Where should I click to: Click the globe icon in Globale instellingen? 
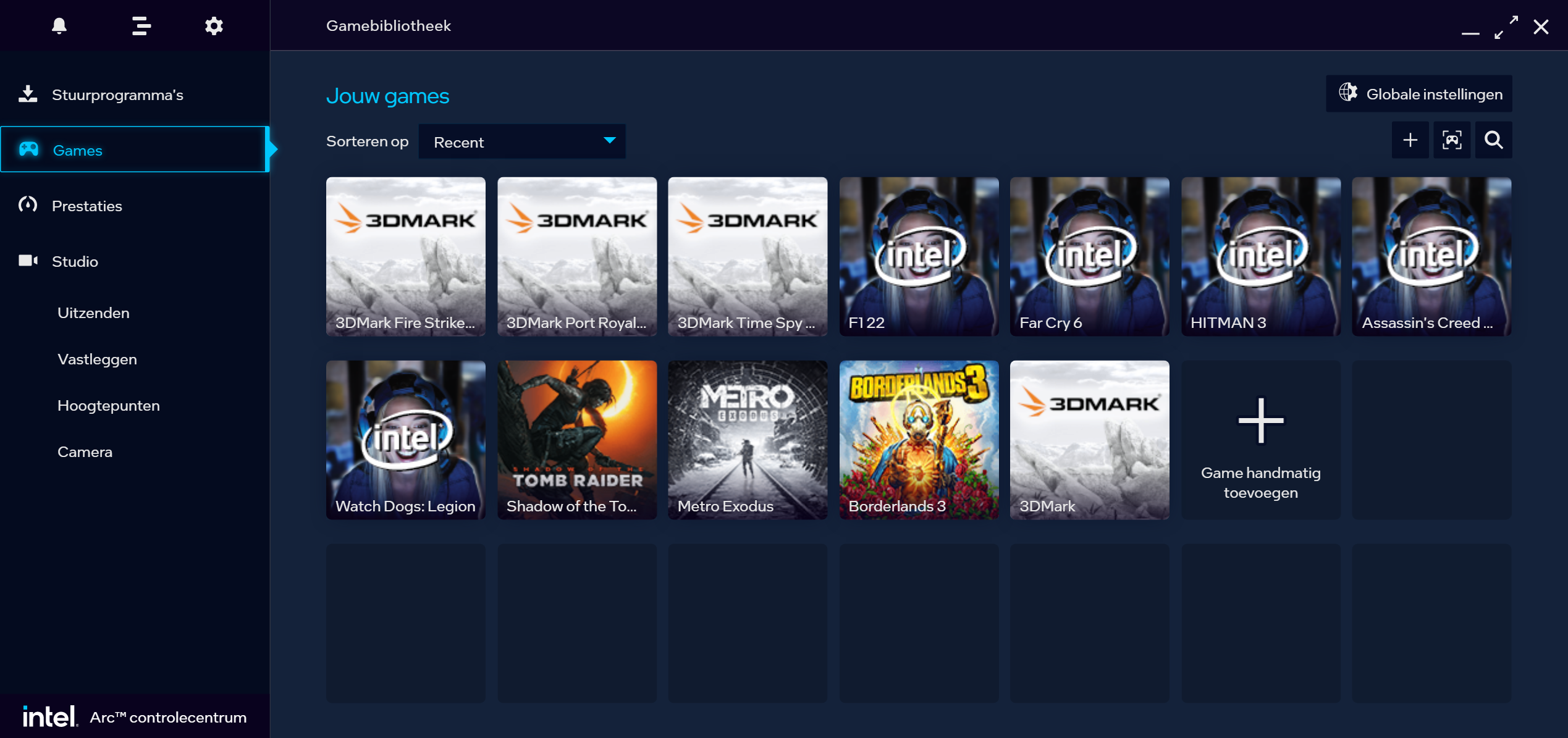pos(1347,93)
